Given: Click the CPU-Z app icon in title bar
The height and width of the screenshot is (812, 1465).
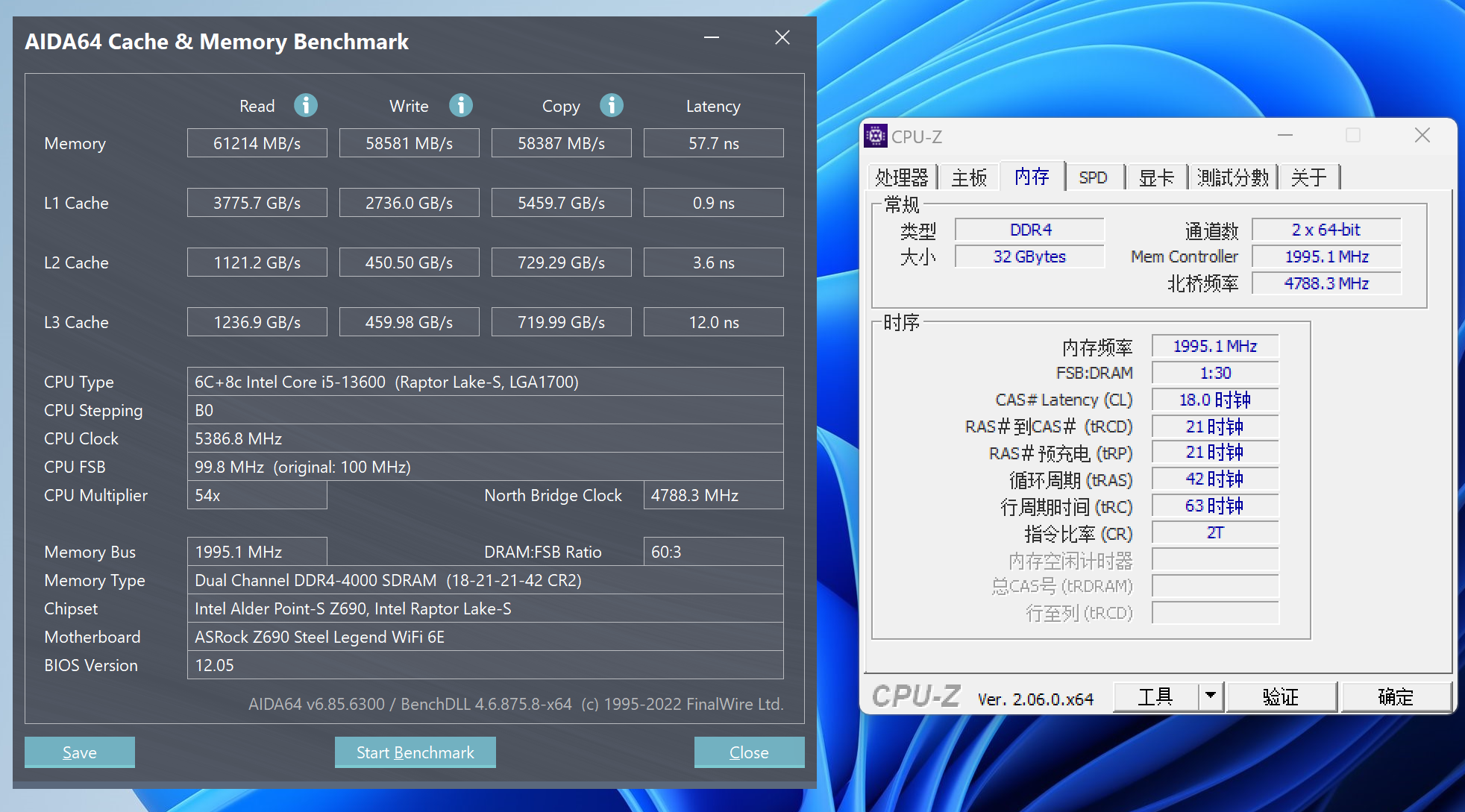Looking at the screenshot, I should click(876, 136).
